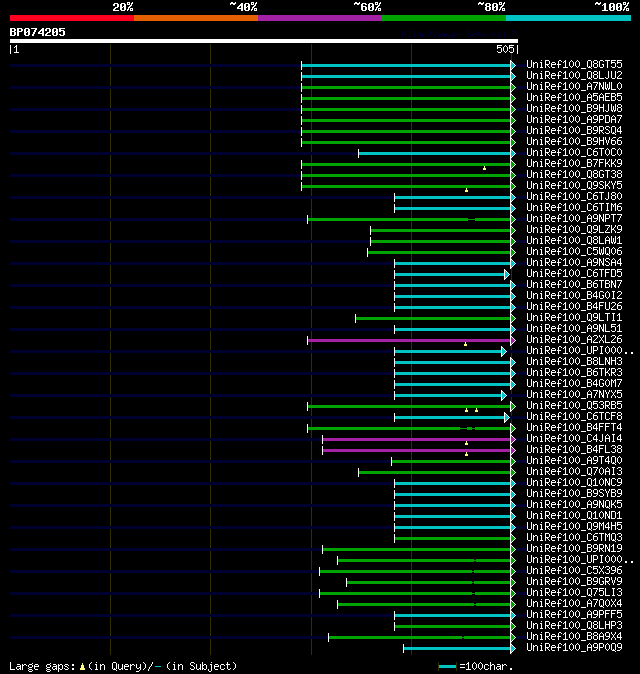This screenshot has height=674, width=640.
Task: Open hit UniRef100_B8A9X4
Action: pyautogui.click(x=574, y=637)
